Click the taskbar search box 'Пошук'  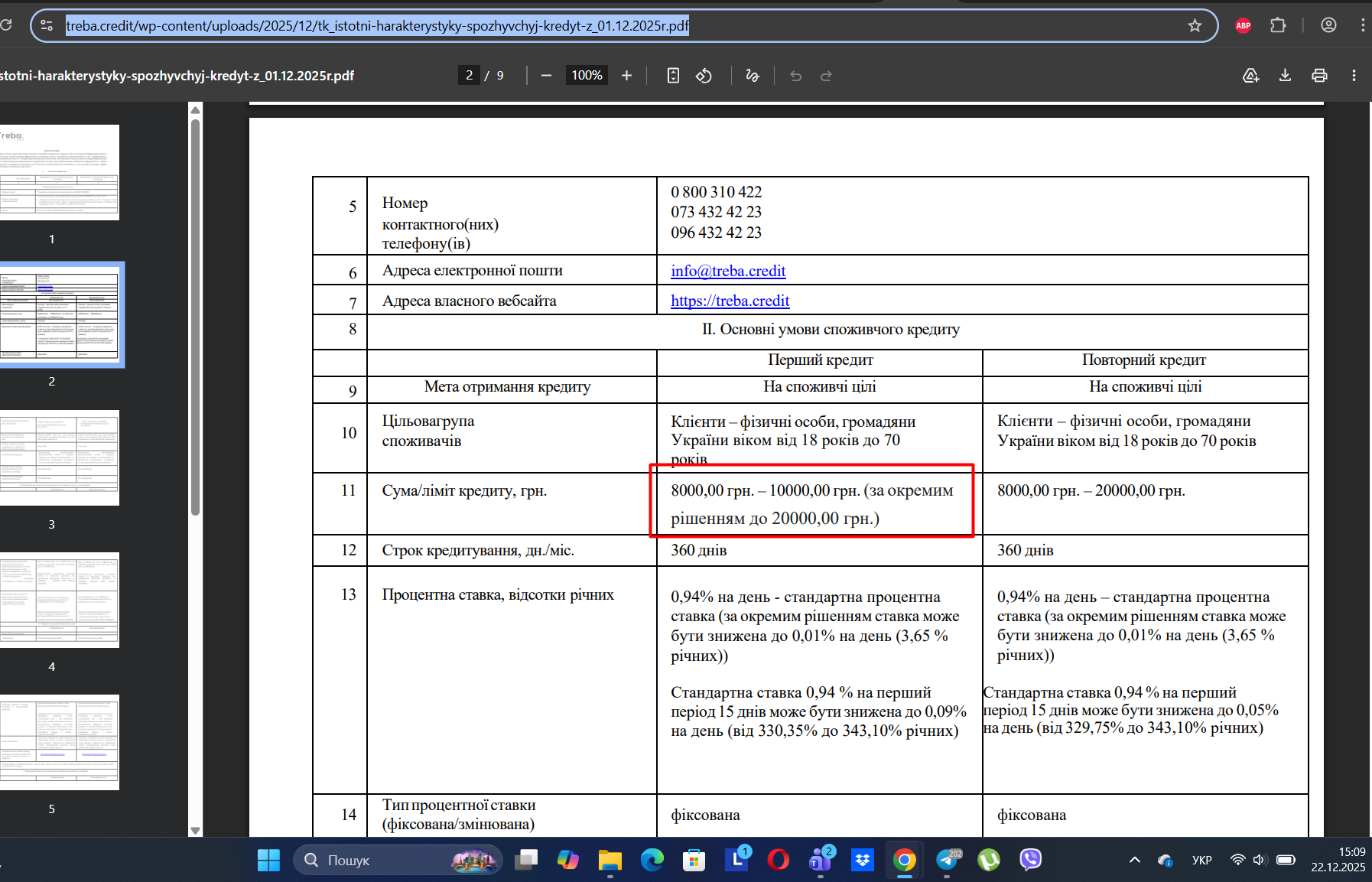pos(398,860)
